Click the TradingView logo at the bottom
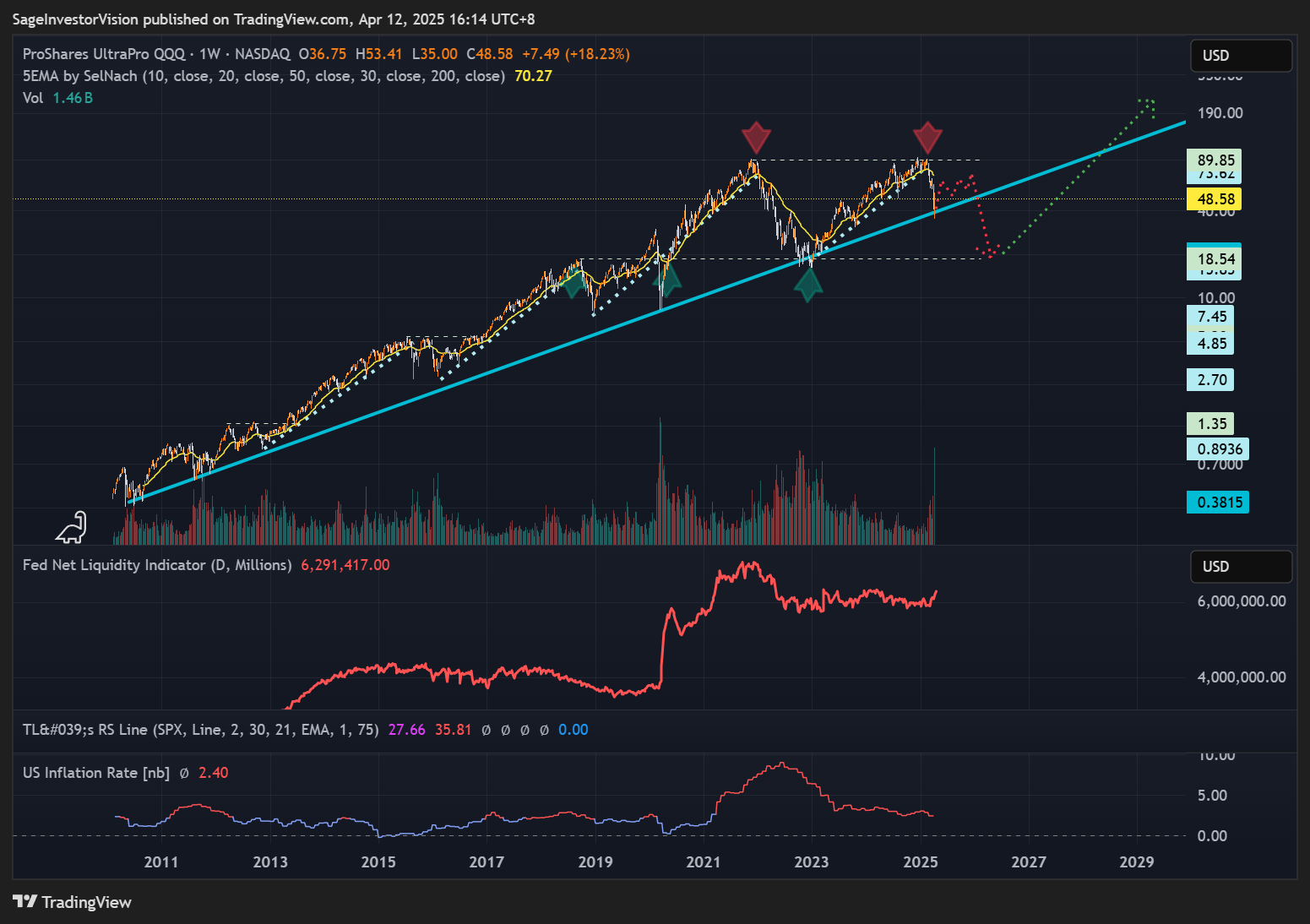1310x924 pixels. pos(73,902)
